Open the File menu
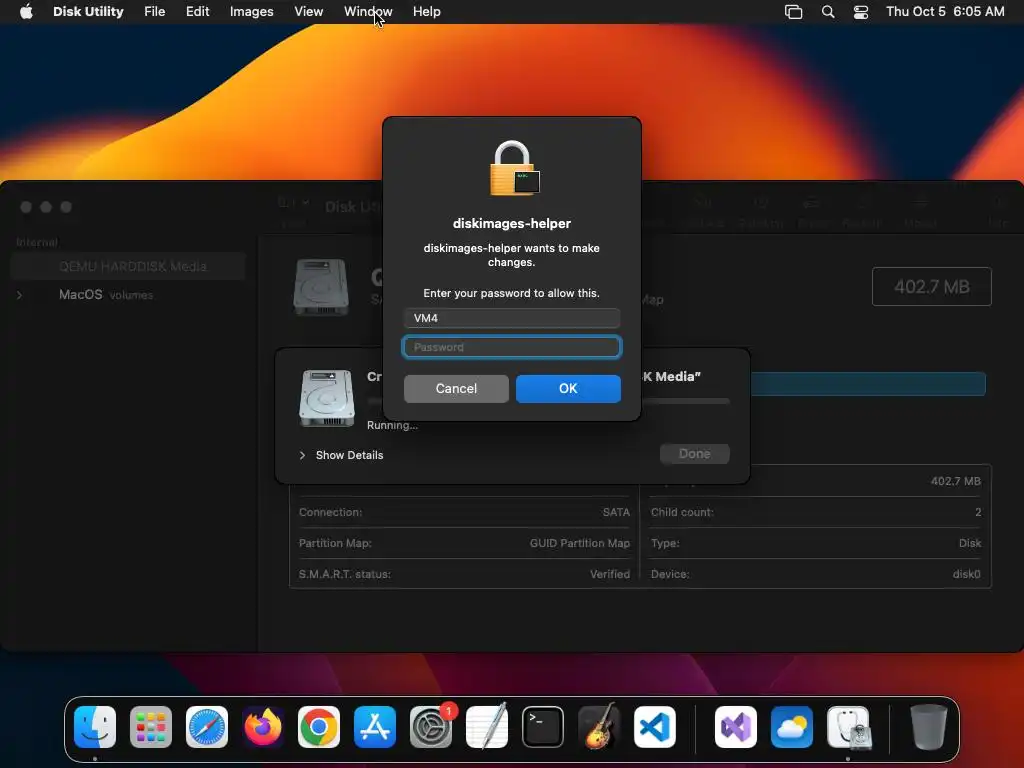 click(155, 12)
